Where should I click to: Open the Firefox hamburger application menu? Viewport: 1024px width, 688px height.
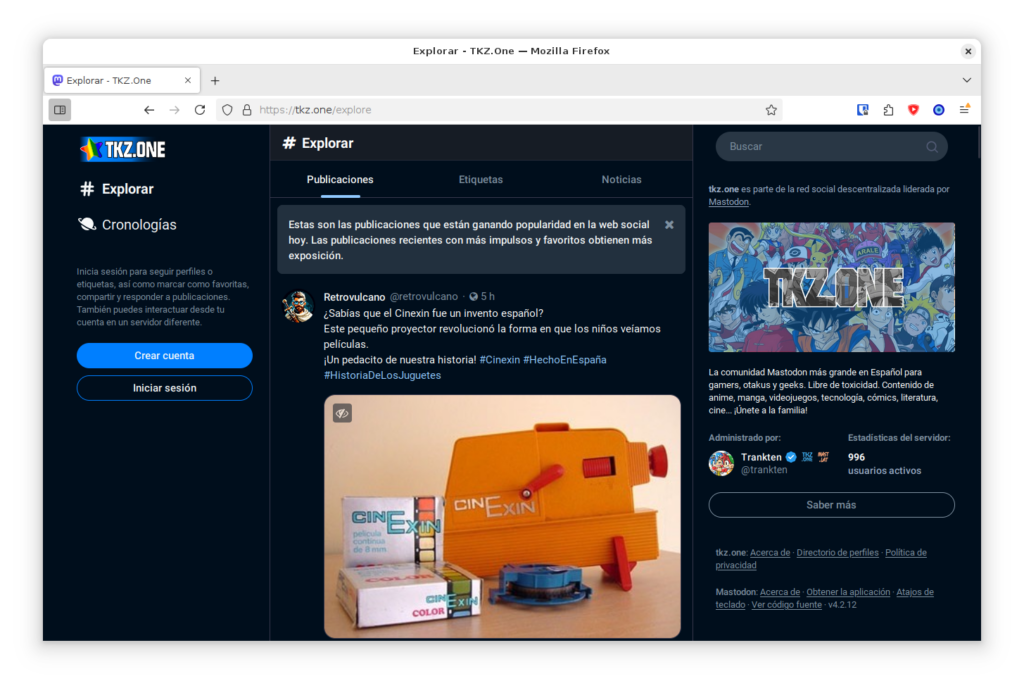coord(964,110)
